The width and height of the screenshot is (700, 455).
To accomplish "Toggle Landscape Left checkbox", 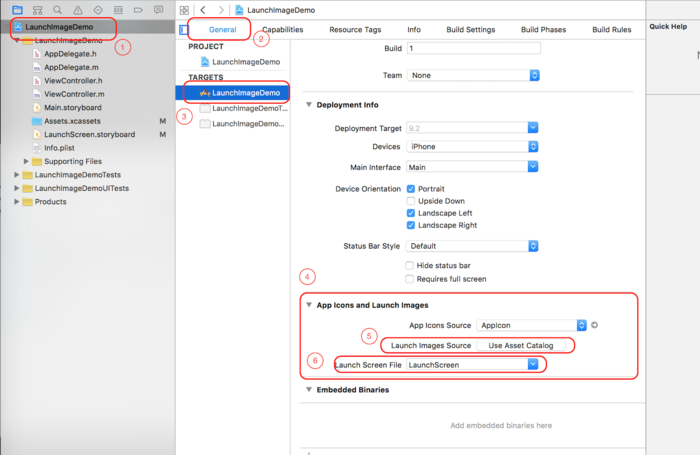I will 411,213.
